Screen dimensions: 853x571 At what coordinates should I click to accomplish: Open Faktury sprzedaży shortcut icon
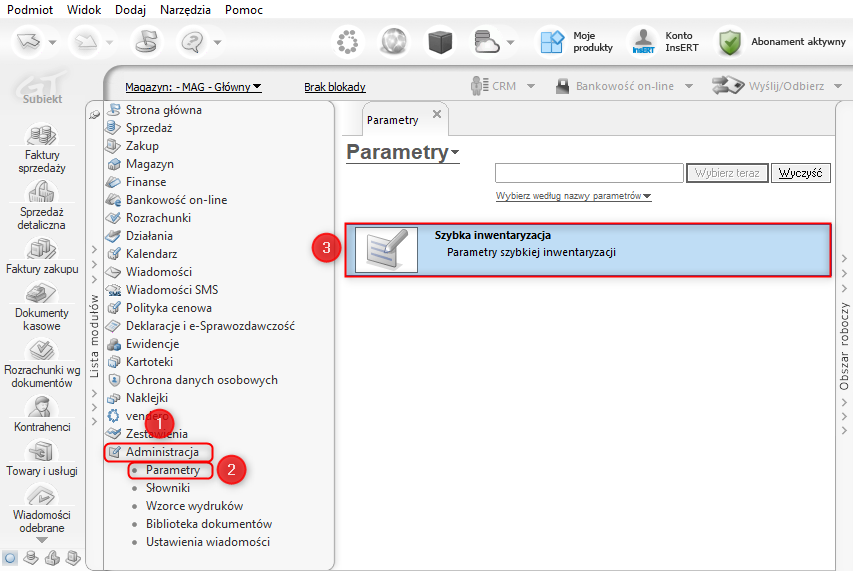42,135
